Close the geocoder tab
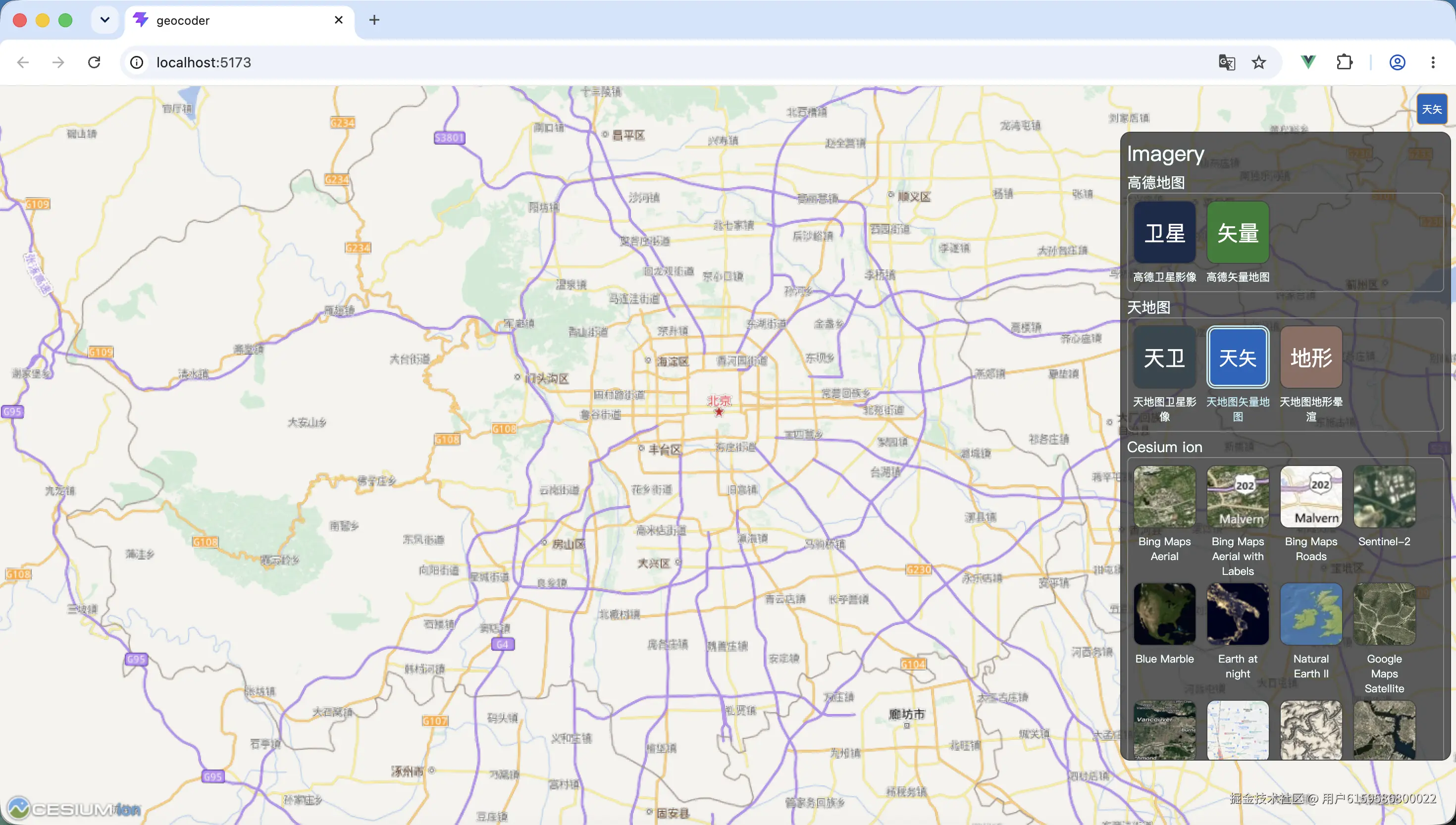The height and width of the screenshot is (825, 1456). pyautogui.click(x=339, y=20)
